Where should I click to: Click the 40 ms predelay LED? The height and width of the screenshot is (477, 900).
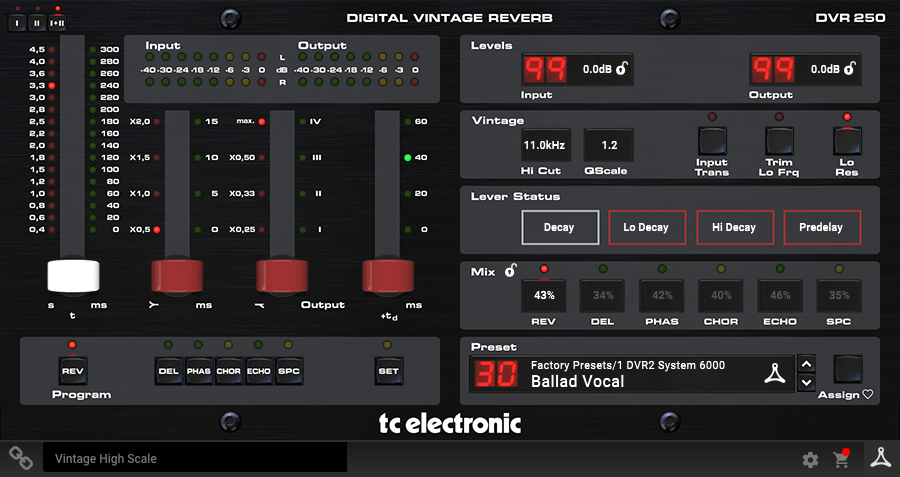[x=408, y=157]
